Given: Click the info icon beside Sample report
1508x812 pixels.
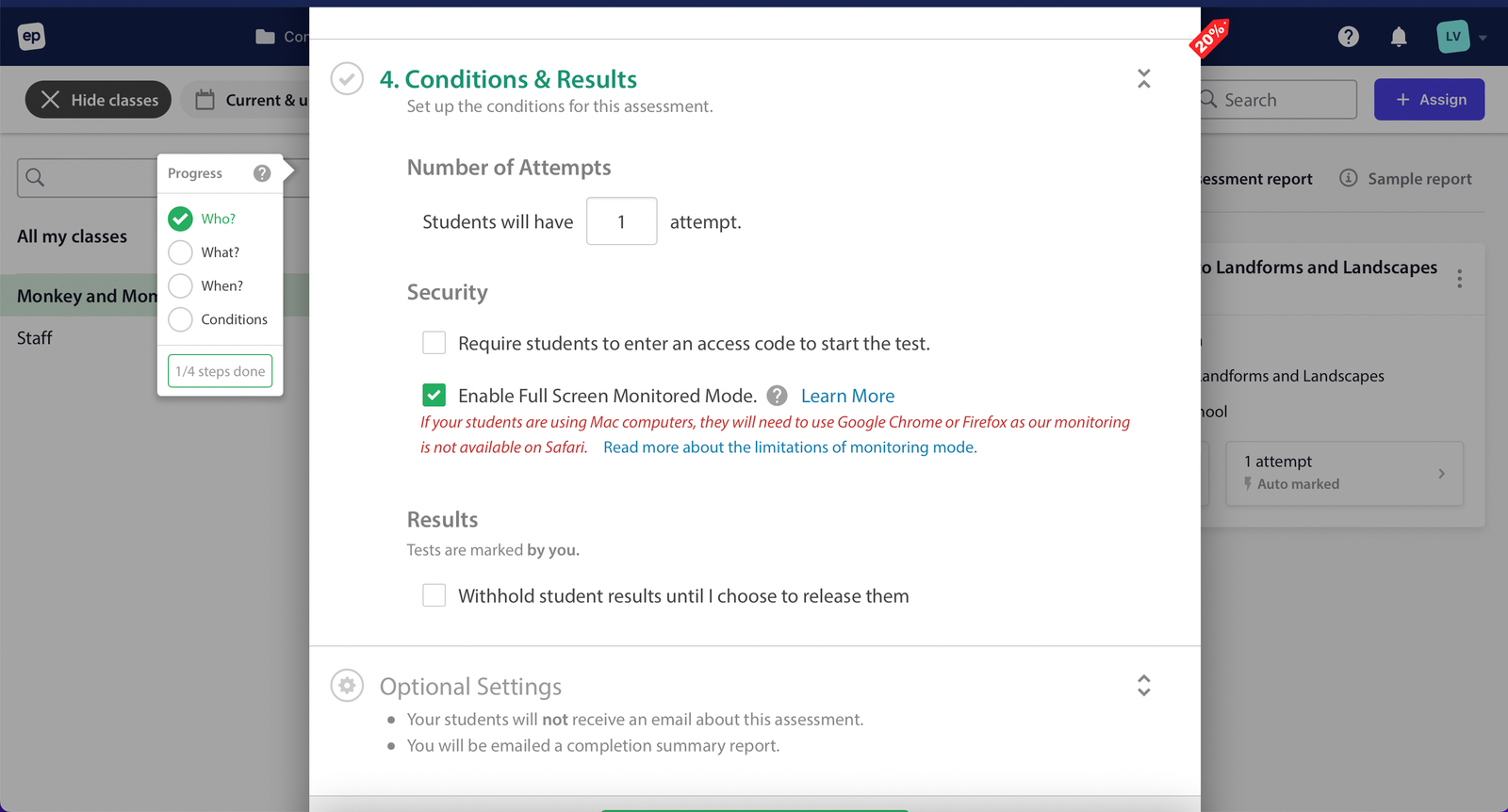Looking at the screenshot, I should click(x=1349, y=178).
